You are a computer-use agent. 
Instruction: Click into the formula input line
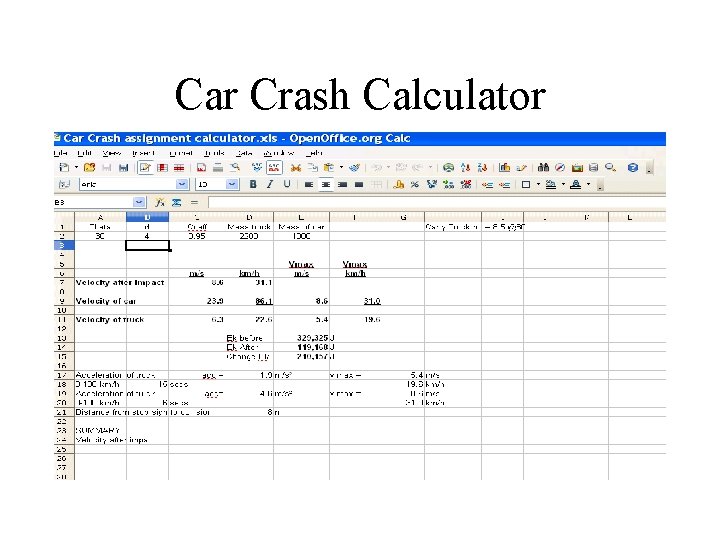coord(436,202)
